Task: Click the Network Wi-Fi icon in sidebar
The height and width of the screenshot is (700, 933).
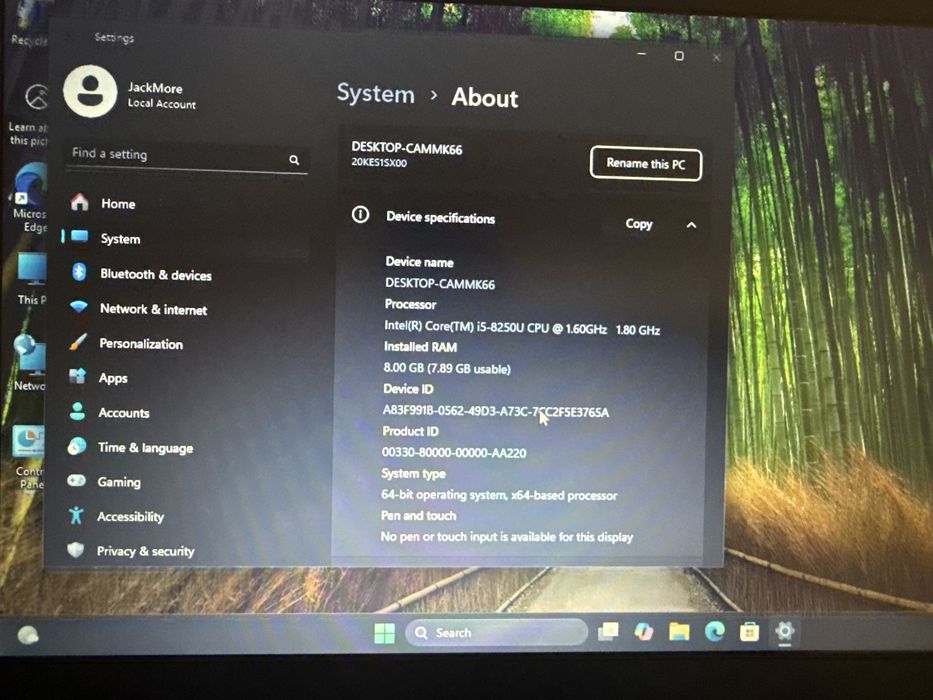Action: click(79, 307)
